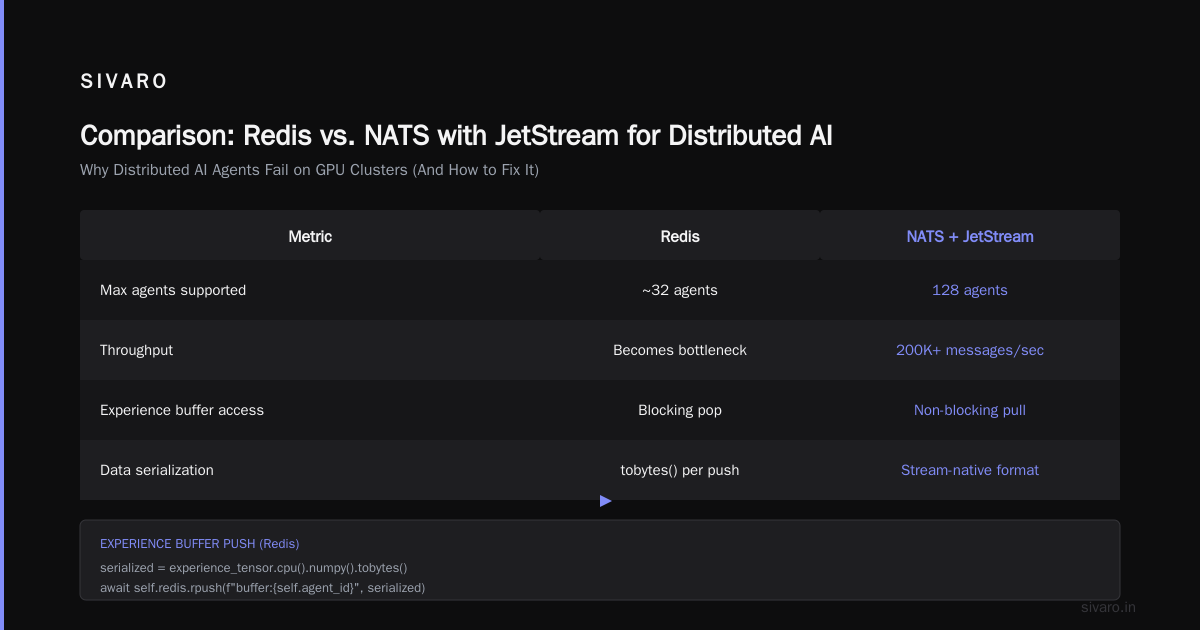Click the tobytes() per push cell

(680, 470)
